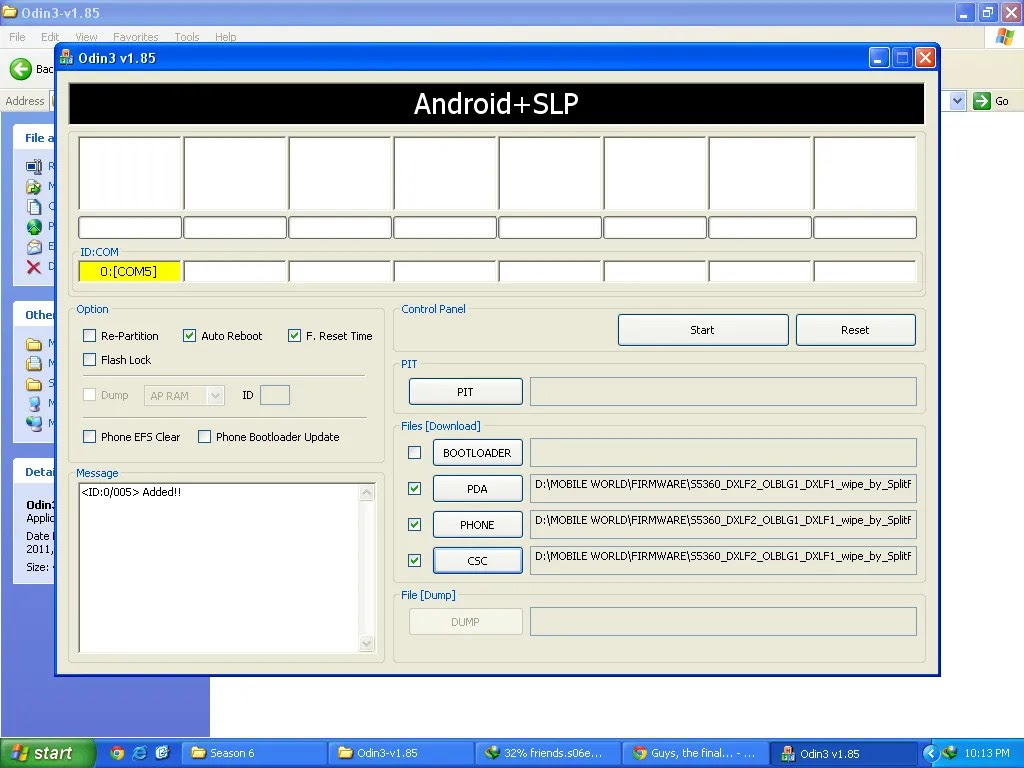Screen dimensions: 1024x768
Task: Select the 0:[COM5] port box
Action: pos(129,271)
